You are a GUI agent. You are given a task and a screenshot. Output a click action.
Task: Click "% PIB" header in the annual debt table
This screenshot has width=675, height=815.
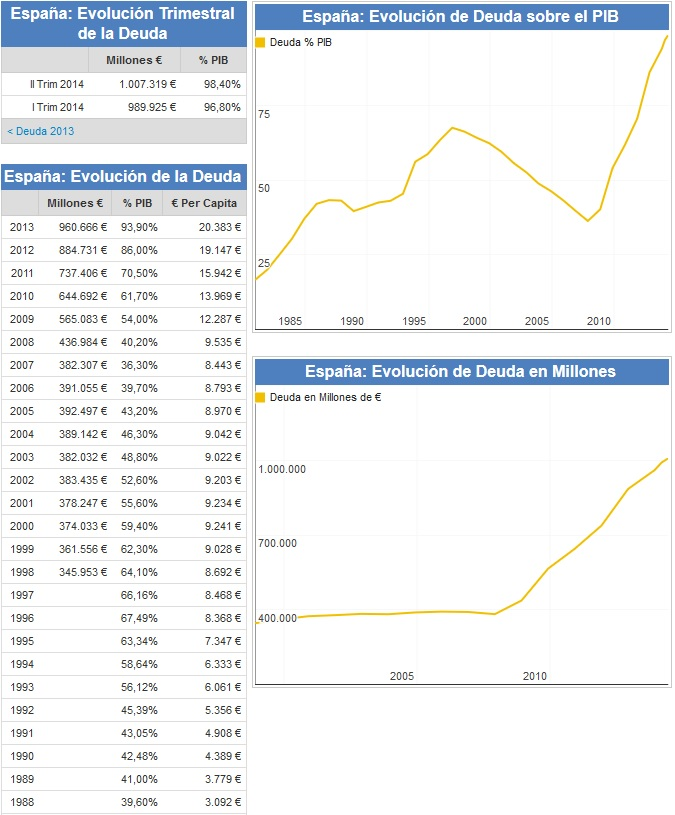(137, 203)
